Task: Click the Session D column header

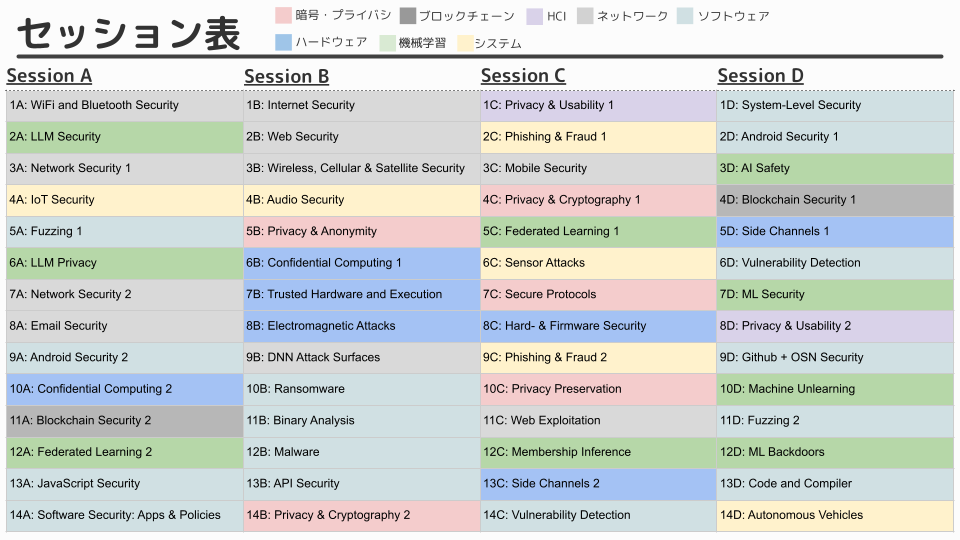Action: 760,76
